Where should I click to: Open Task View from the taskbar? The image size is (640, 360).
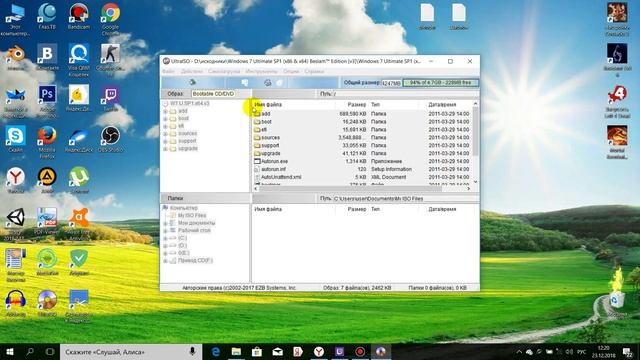[x=50, y=352]
